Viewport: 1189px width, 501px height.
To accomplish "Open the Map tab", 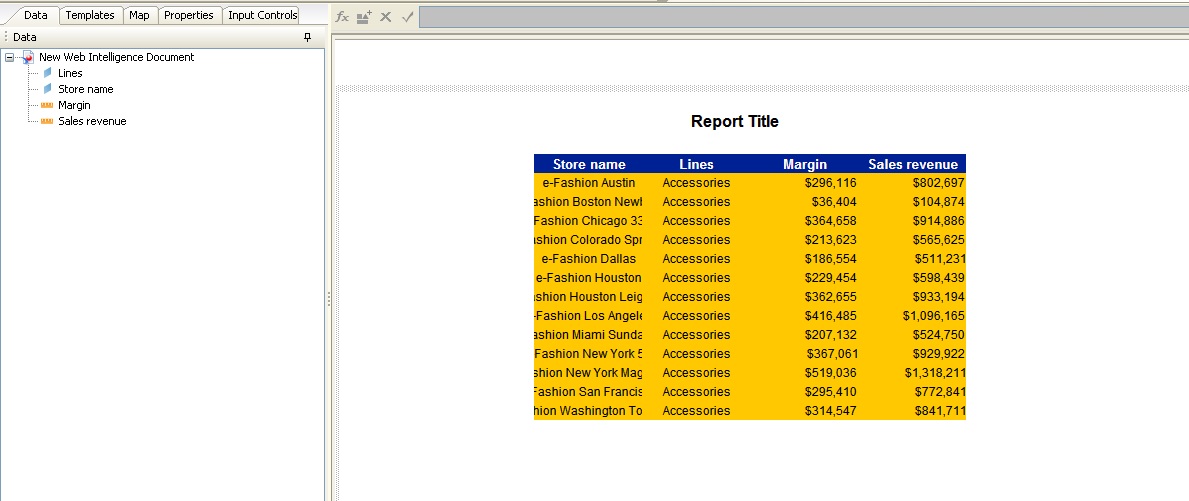I will [140, 15].
